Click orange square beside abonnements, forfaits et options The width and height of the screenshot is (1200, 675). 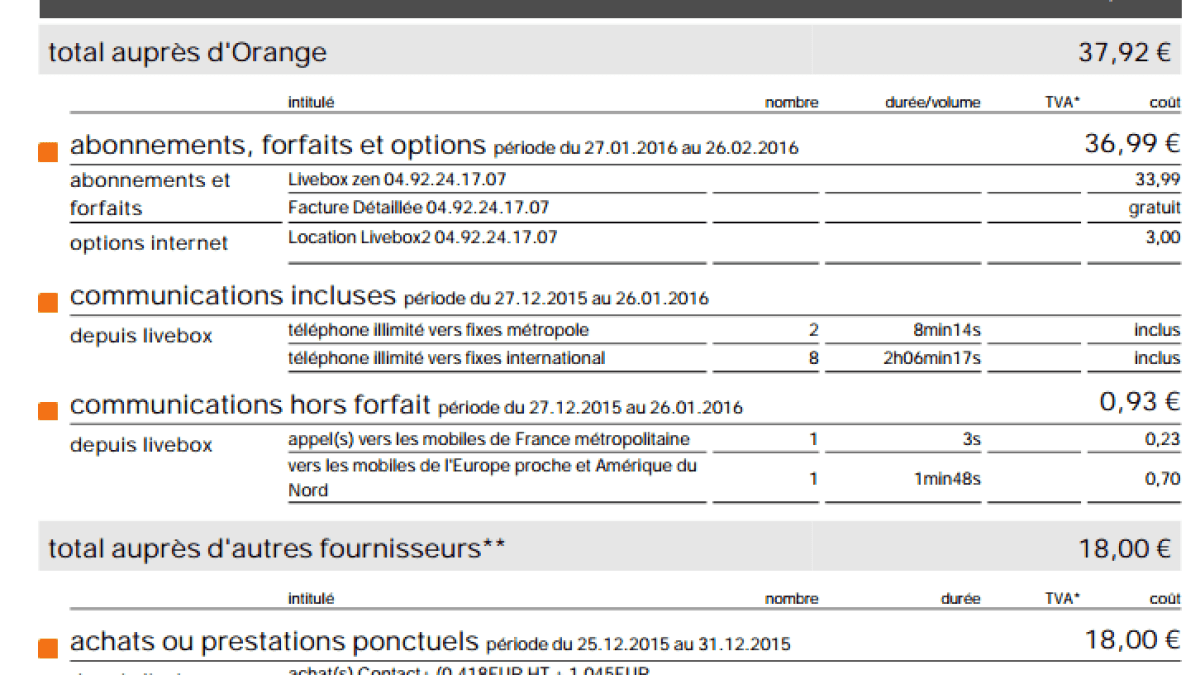click(x=47, y=153)
